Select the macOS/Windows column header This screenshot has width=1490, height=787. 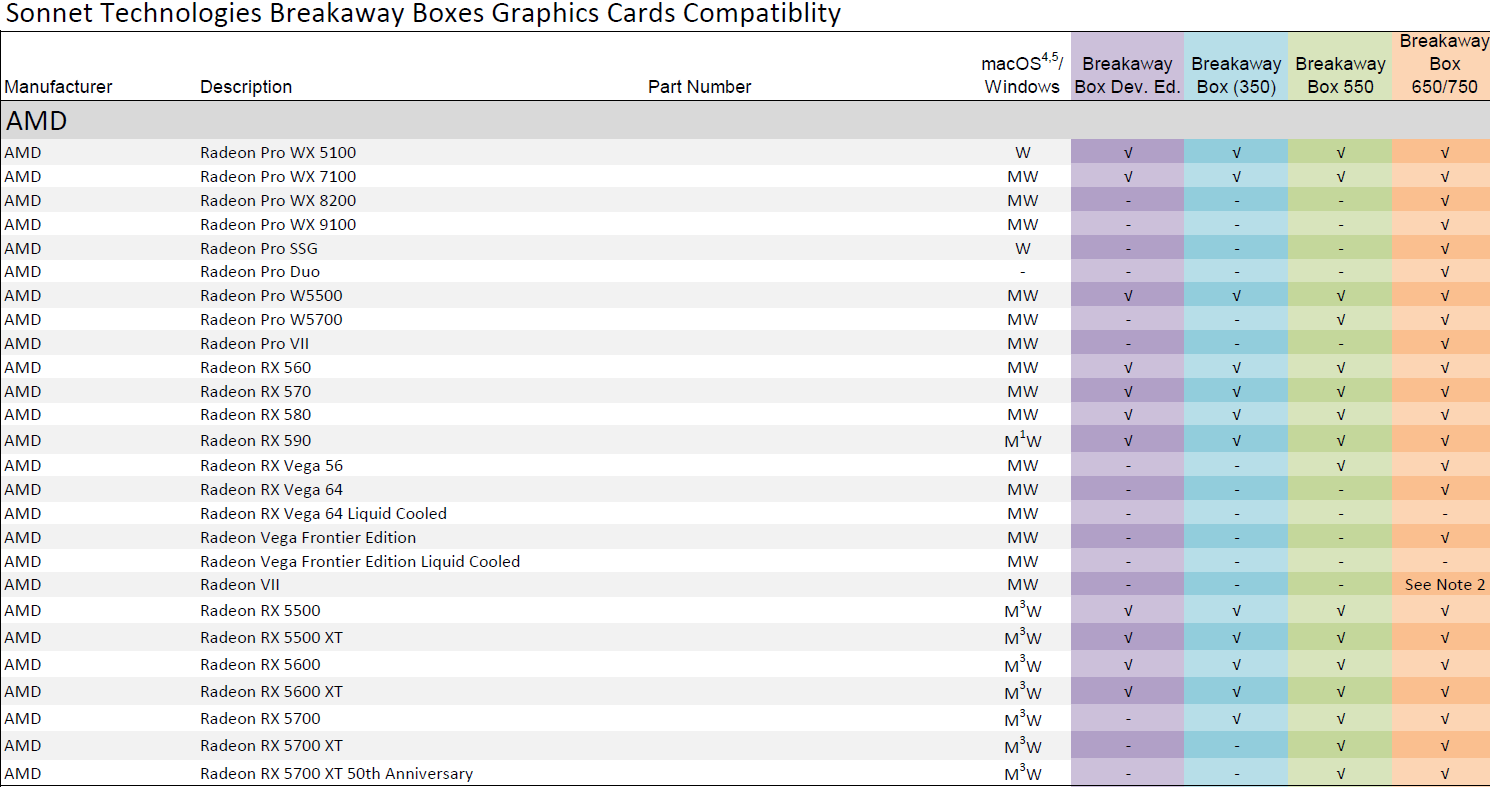[1021, 75]
